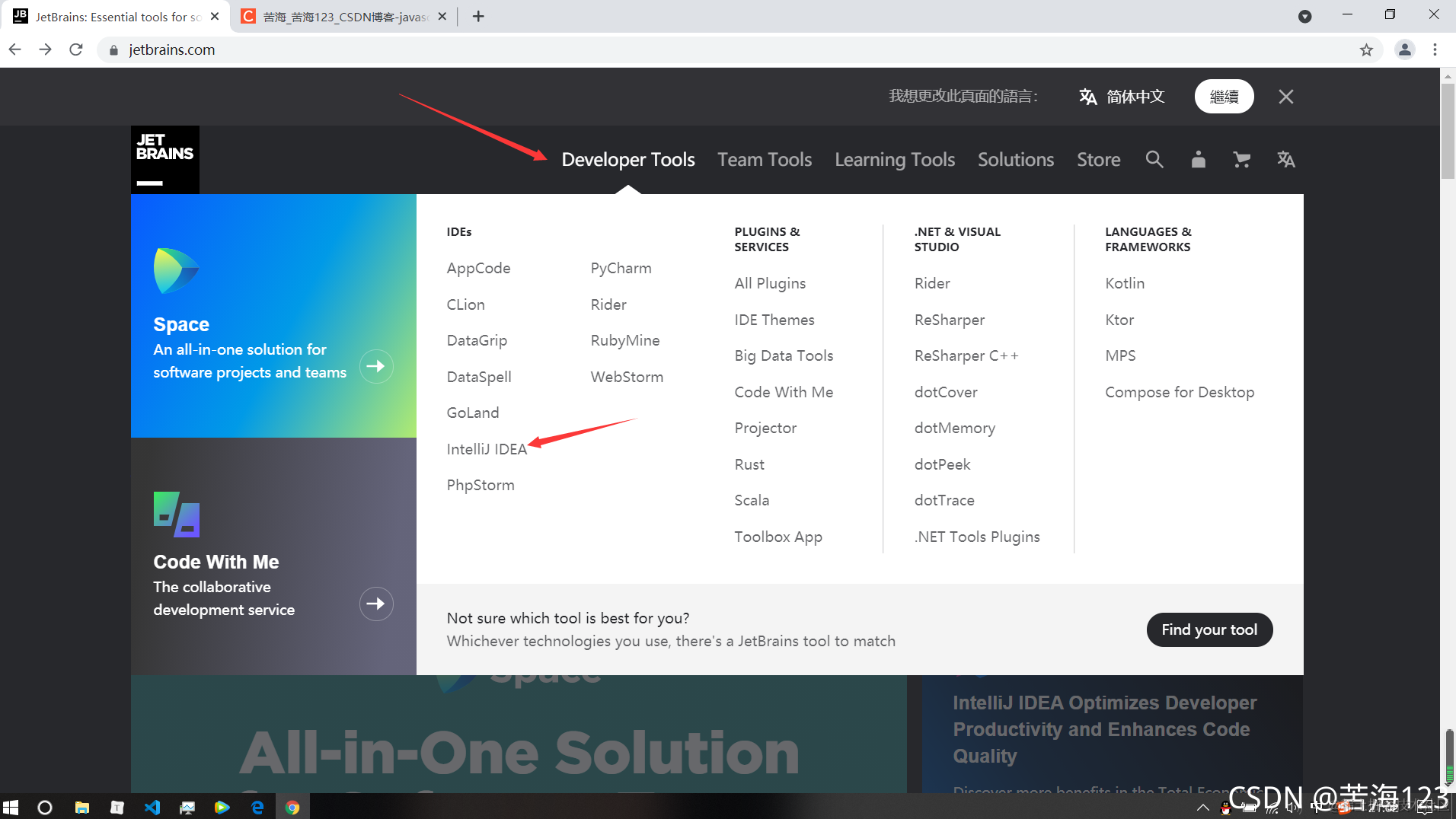
Task: Open the Toolbox App link
Action: (x=778, y=537)
